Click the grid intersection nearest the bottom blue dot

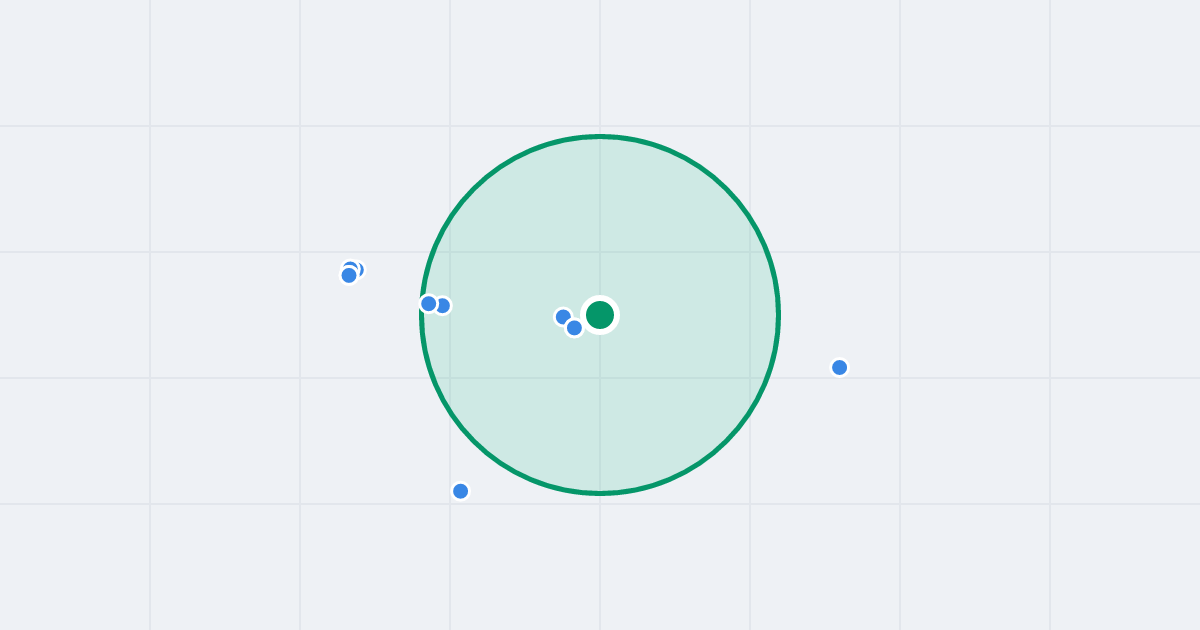450,504
